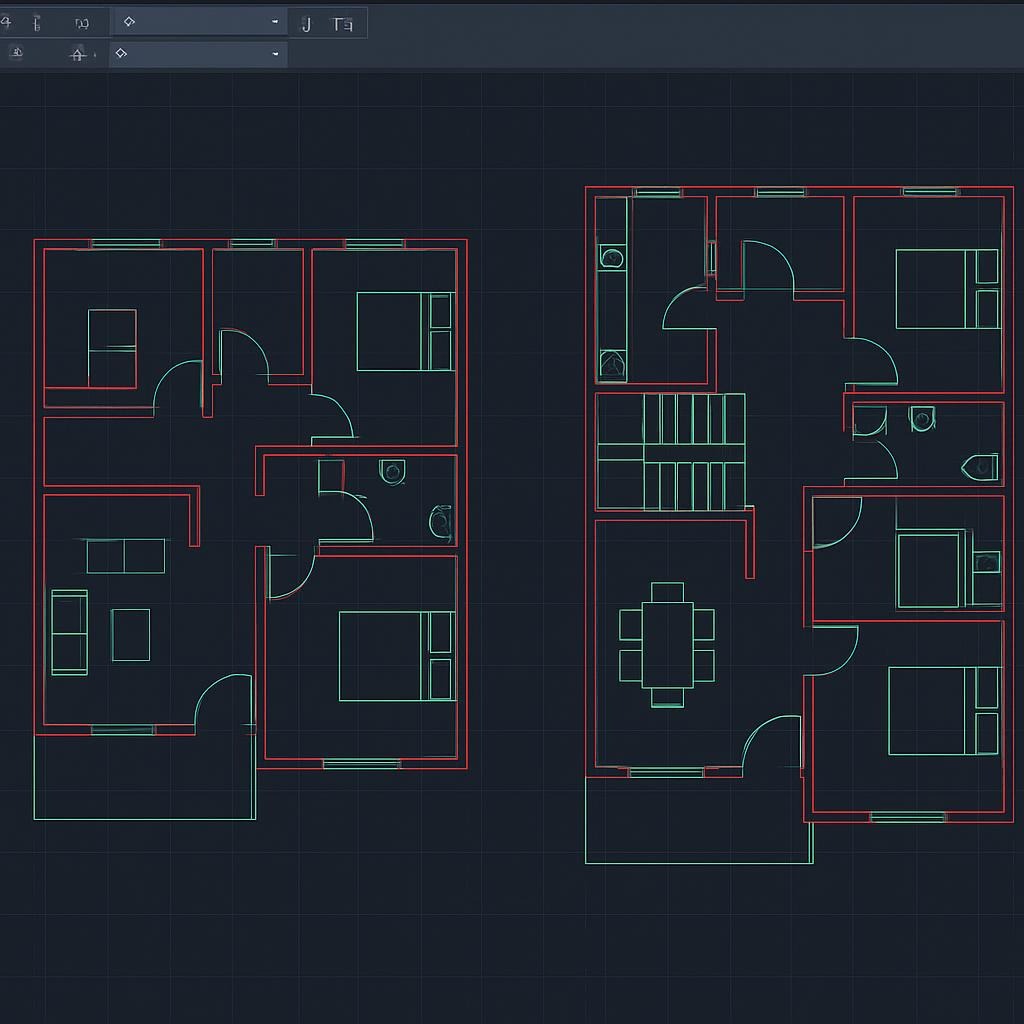Click the diamond icon in the lower dropdown
Viewport: 1024px width, 1024px height.
click(121, 54)
